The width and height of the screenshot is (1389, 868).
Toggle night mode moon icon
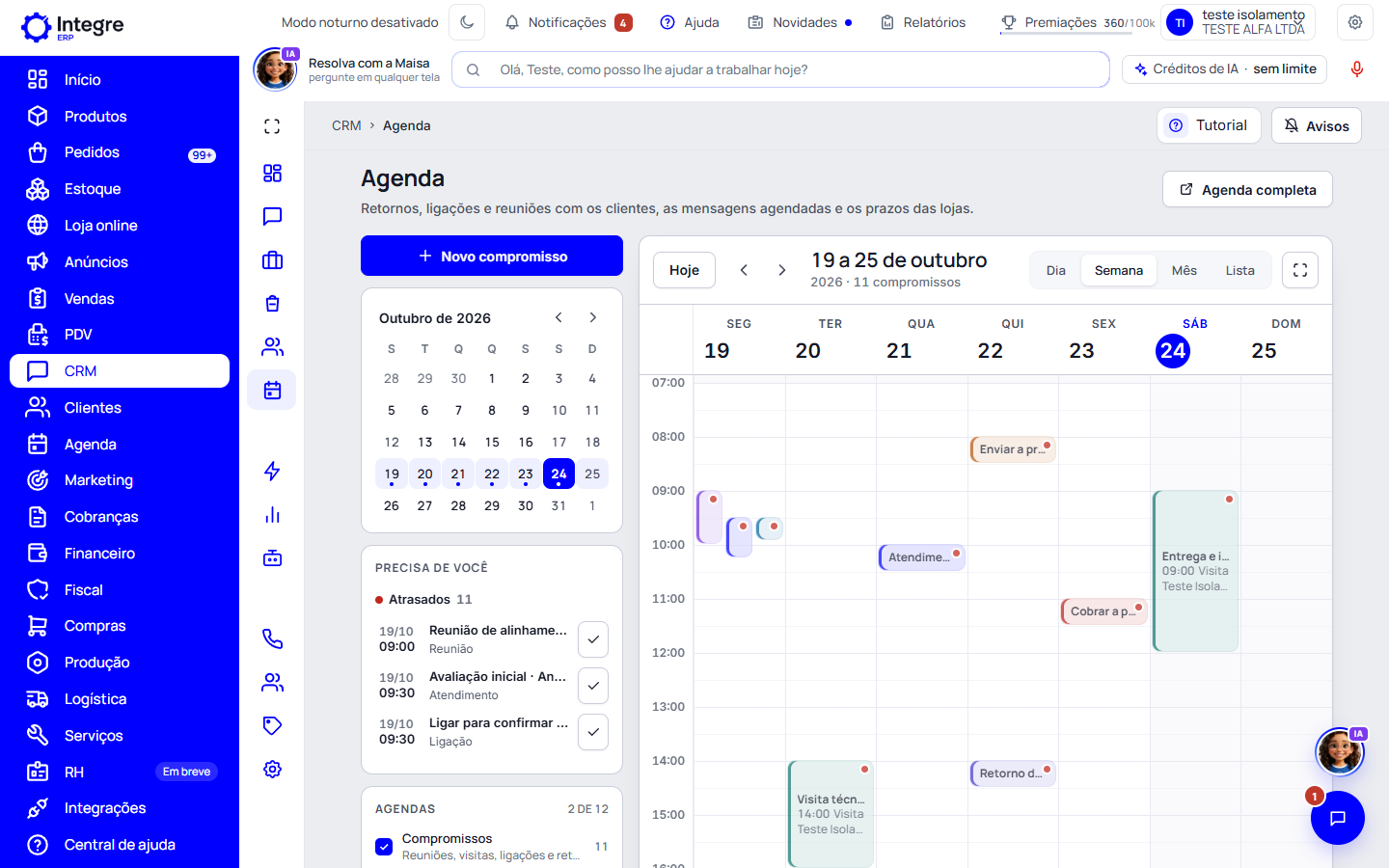[468, 22]
